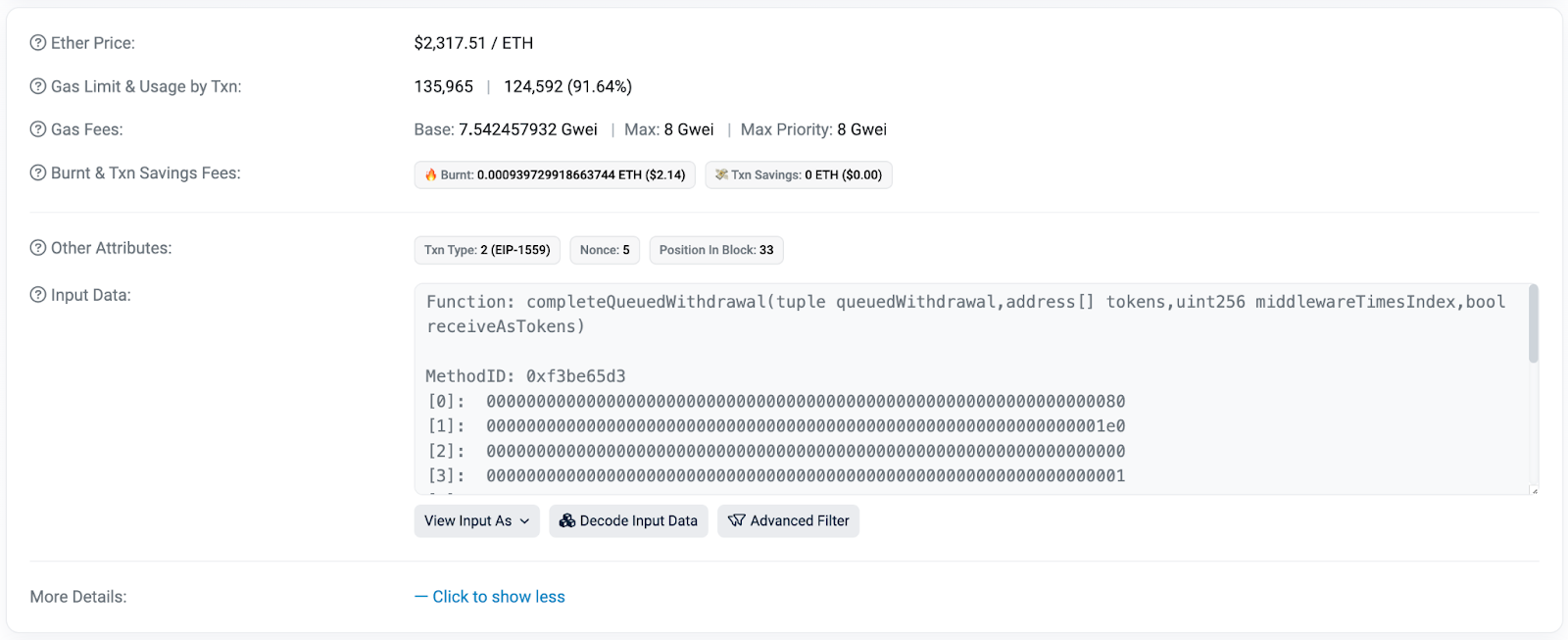Select the Txn Type 2 (EIP-1559) badge

pos(487,250)
